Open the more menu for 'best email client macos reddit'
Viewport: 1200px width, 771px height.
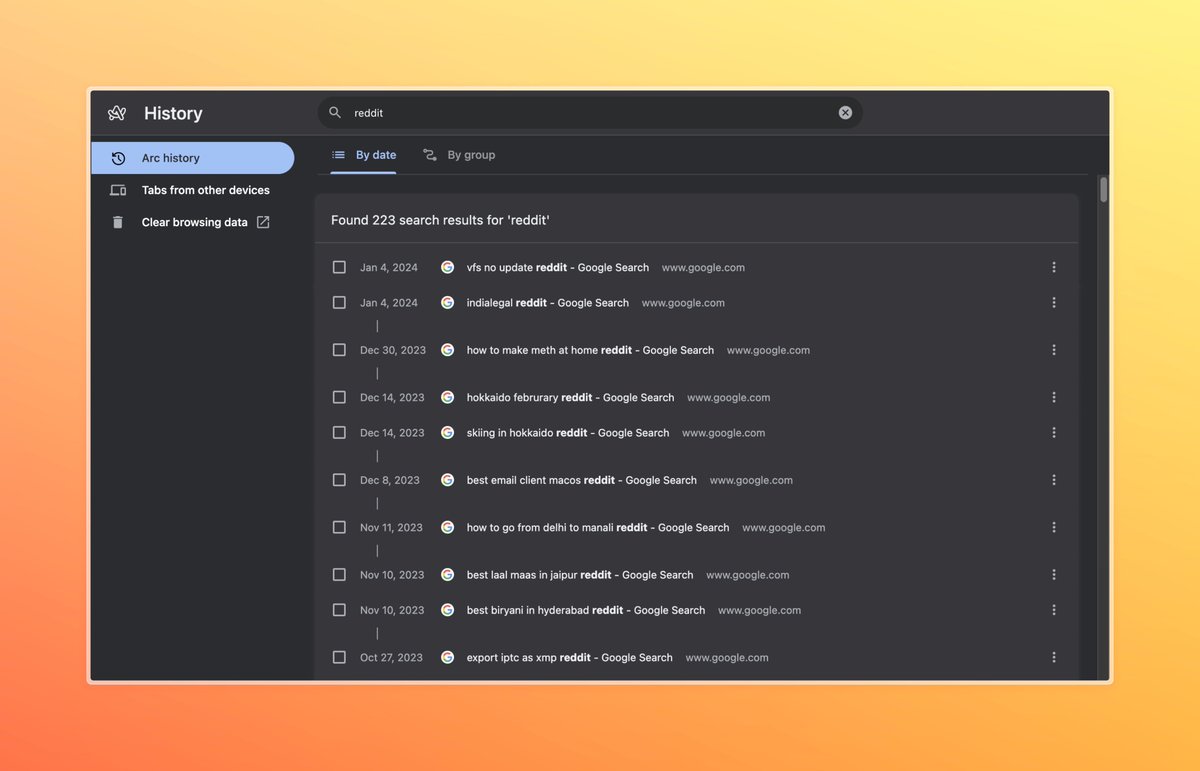[x=1054, y=480]
